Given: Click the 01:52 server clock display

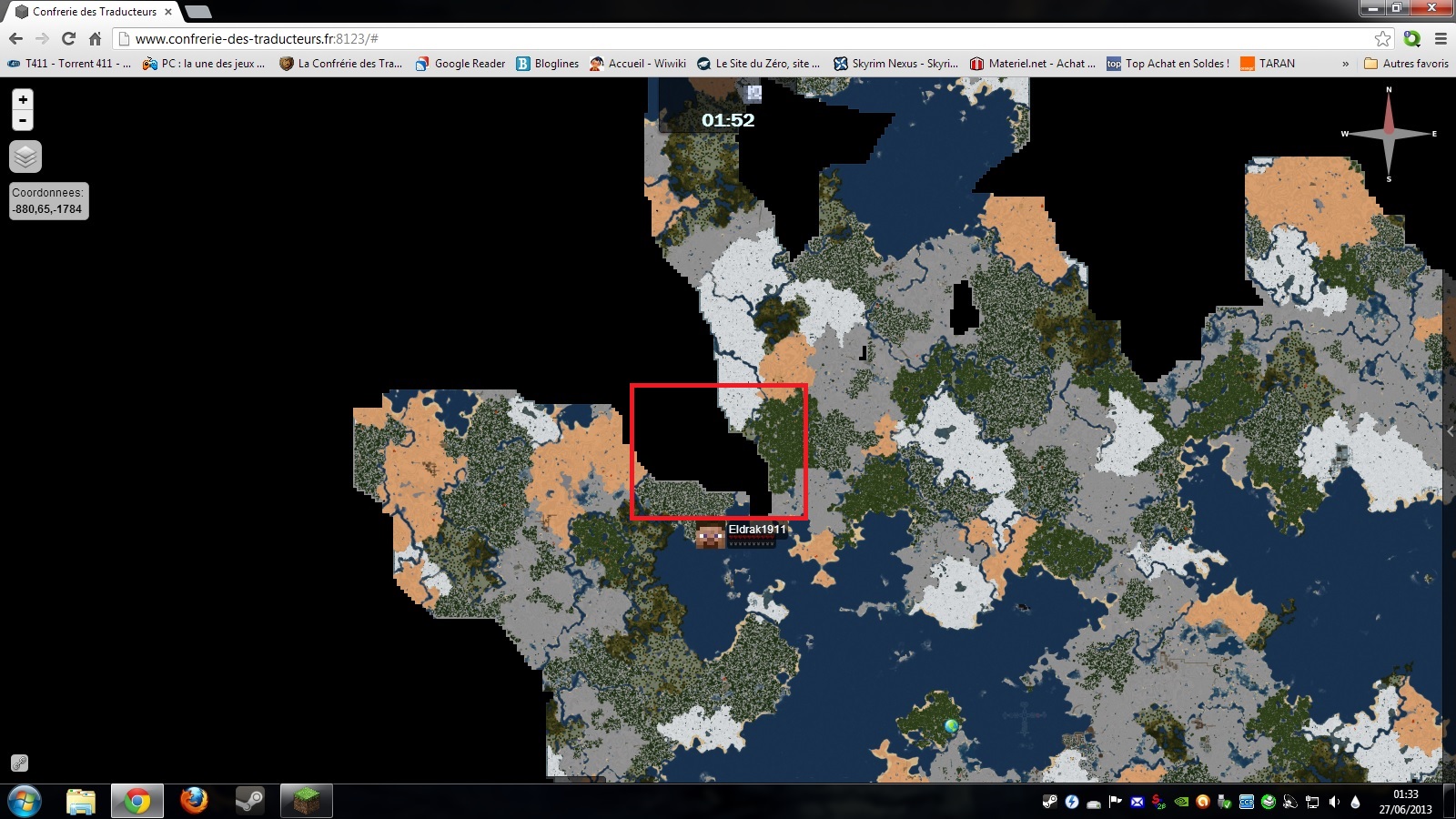Looking at the screenshot, I should tap(728, 120).
